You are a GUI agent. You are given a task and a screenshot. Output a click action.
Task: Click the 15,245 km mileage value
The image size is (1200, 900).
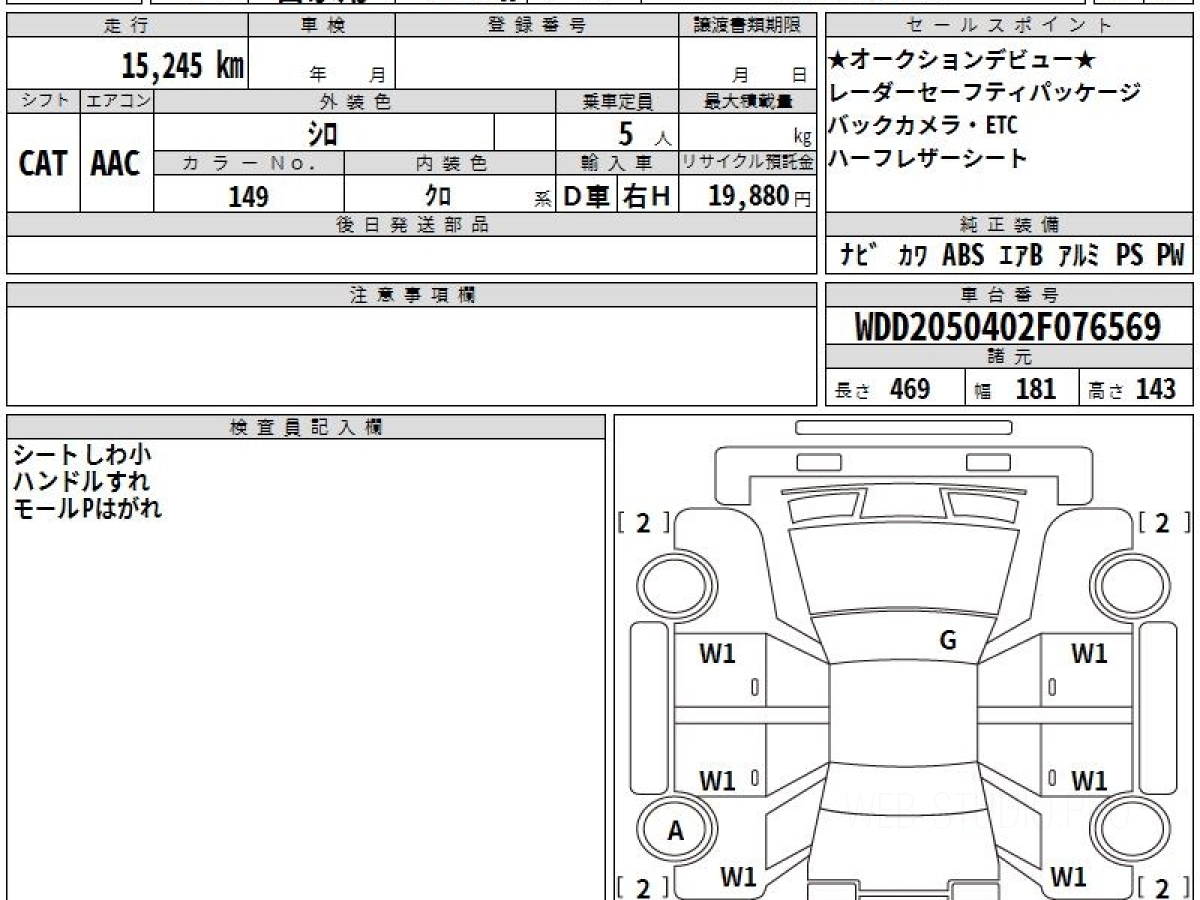click(183, 66)
